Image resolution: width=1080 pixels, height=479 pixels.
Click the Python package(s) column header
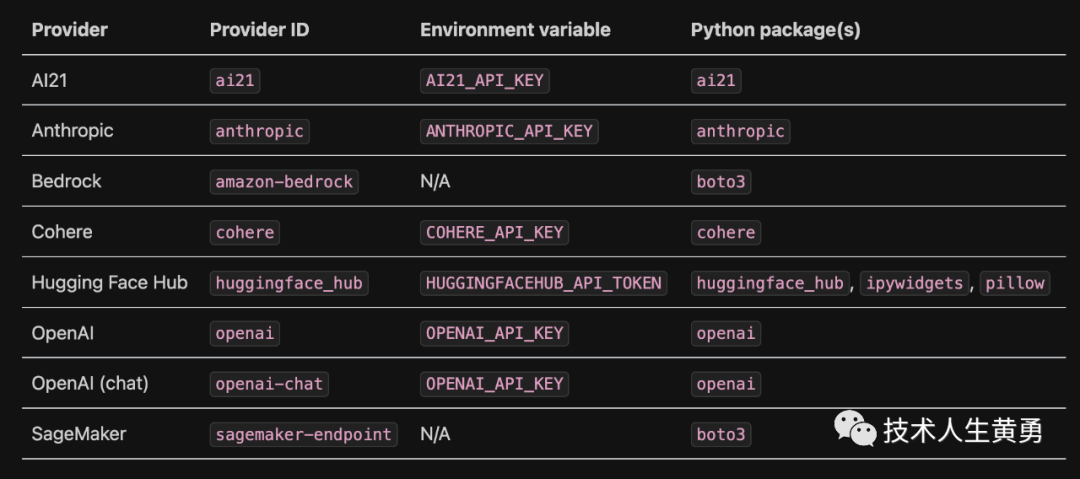pos(775,29)
